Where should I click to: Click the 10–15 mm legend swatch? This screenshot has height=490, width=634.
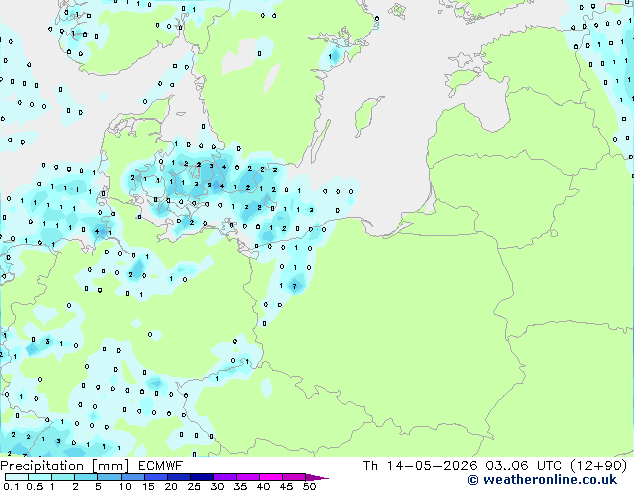[x=132, y=477]
